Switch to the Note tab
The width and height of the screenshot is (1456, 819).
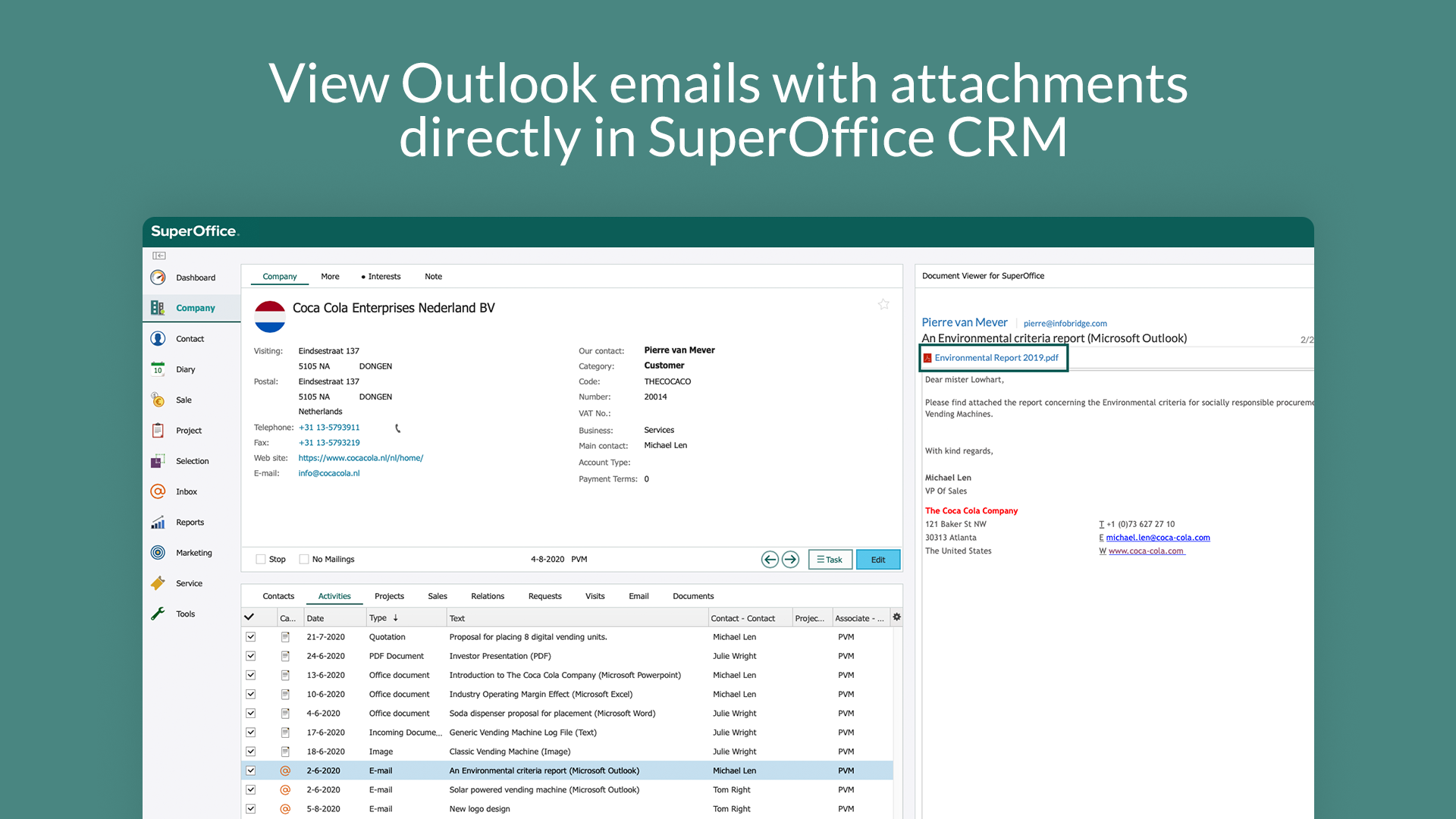(433, 277)
